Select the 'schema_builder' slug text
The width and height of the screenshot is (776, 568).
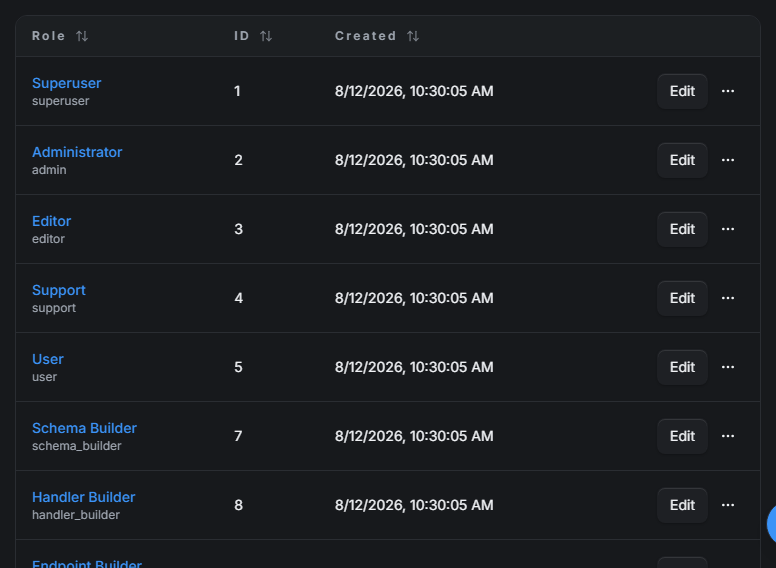point(76,446)
